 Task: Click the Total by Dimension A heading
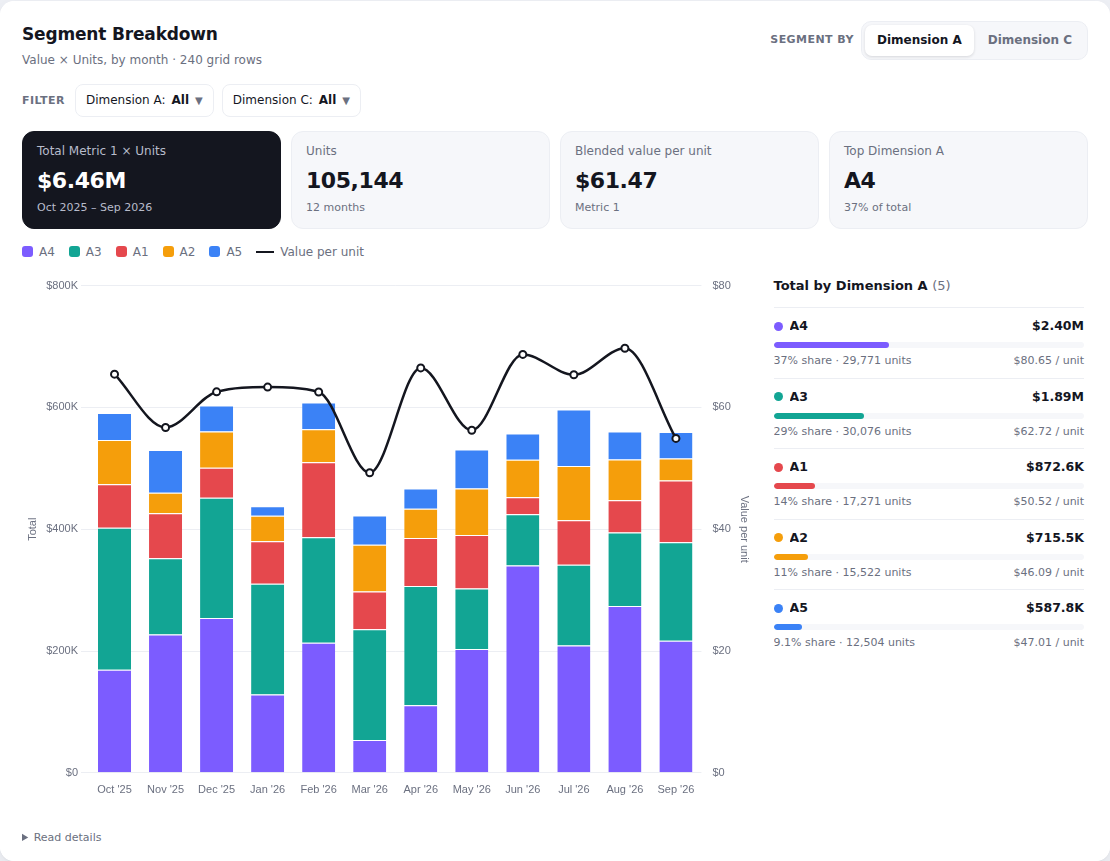862,285
